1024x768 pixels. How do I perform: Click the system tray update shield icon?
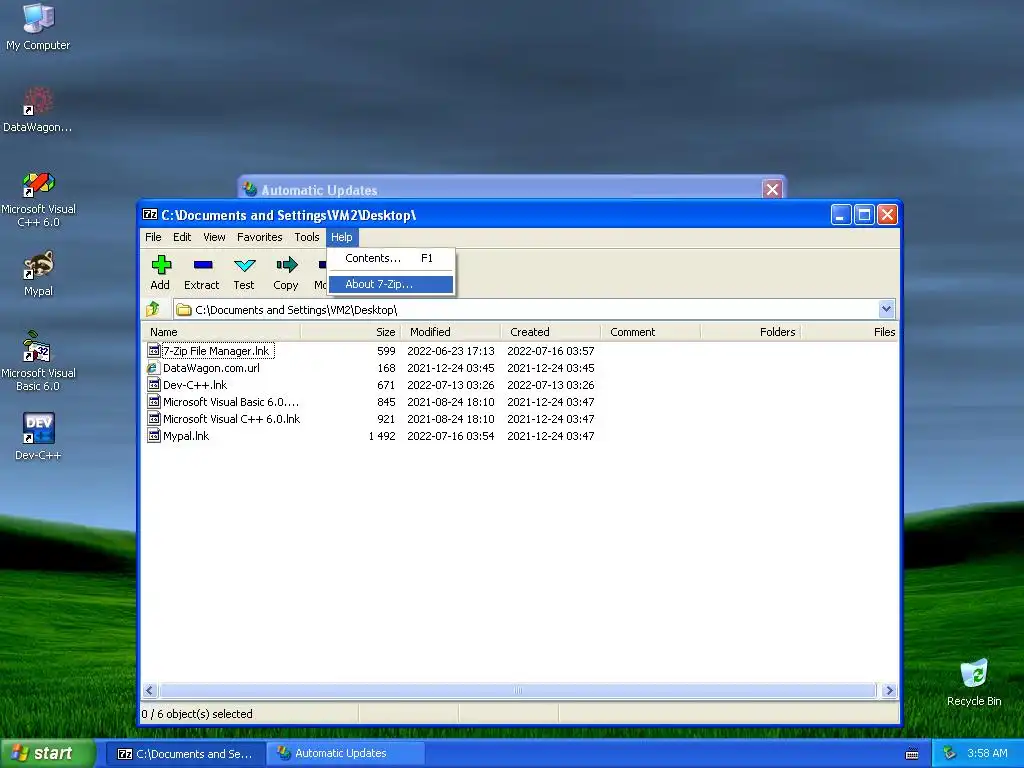point(949,753)
